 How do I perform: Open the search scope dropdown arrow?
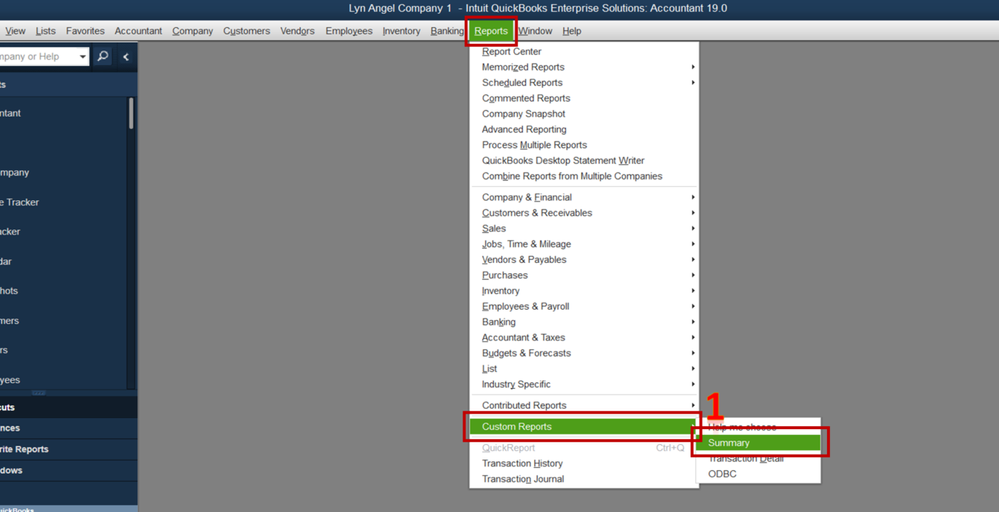coord(83,57)
